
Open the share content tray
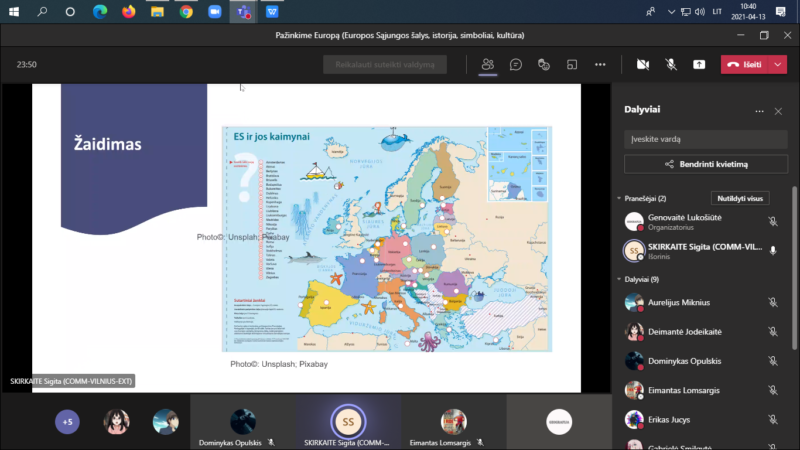point(699,64)
